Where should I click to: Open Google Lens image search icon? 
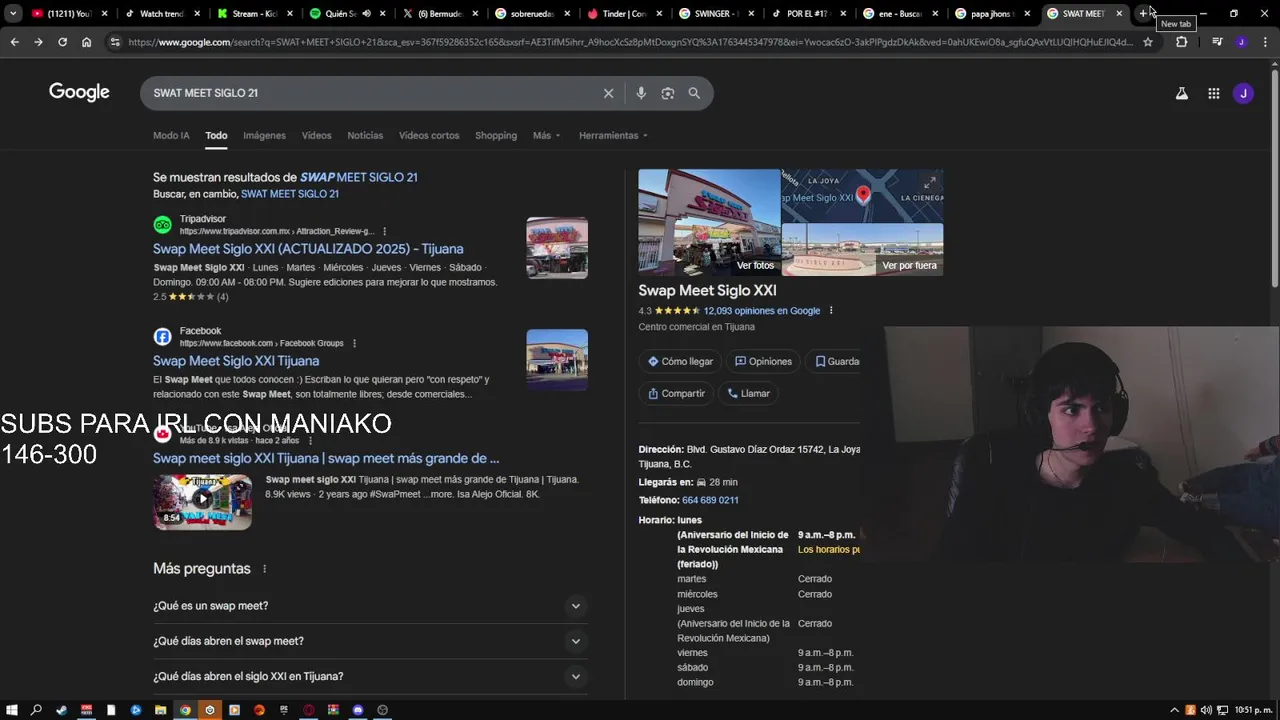click(x=667, y=93)
